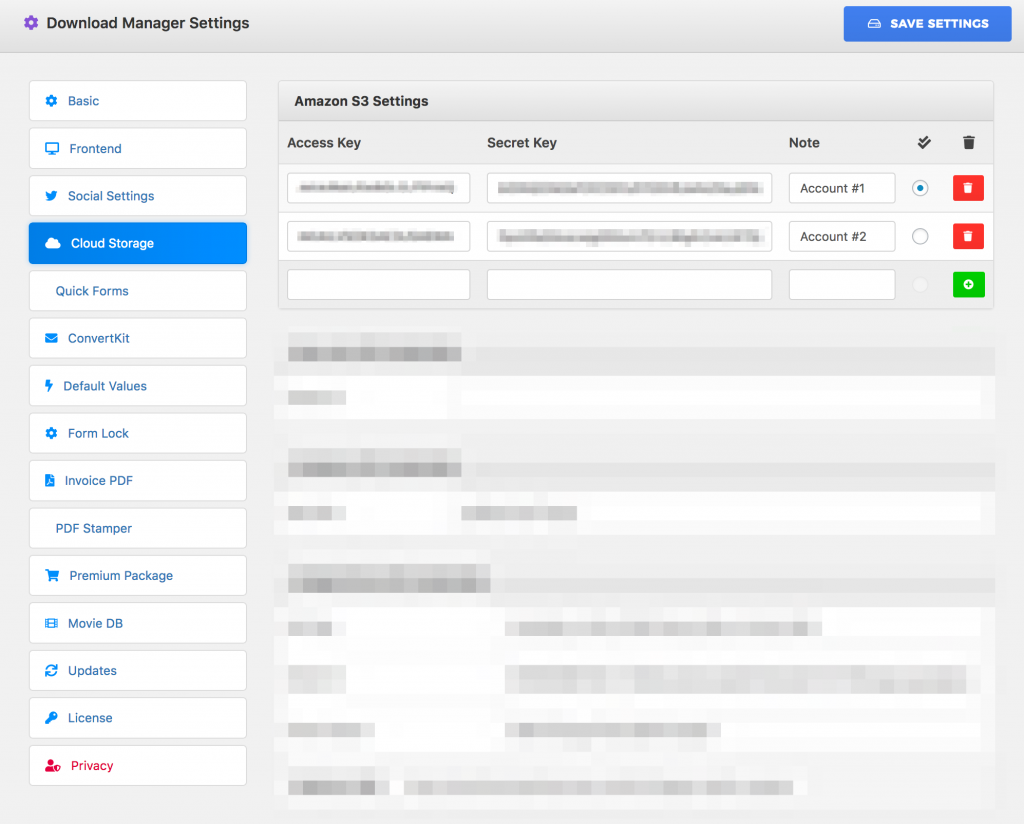Delete Account #2 using its red trash button

(x=968, y=236)
